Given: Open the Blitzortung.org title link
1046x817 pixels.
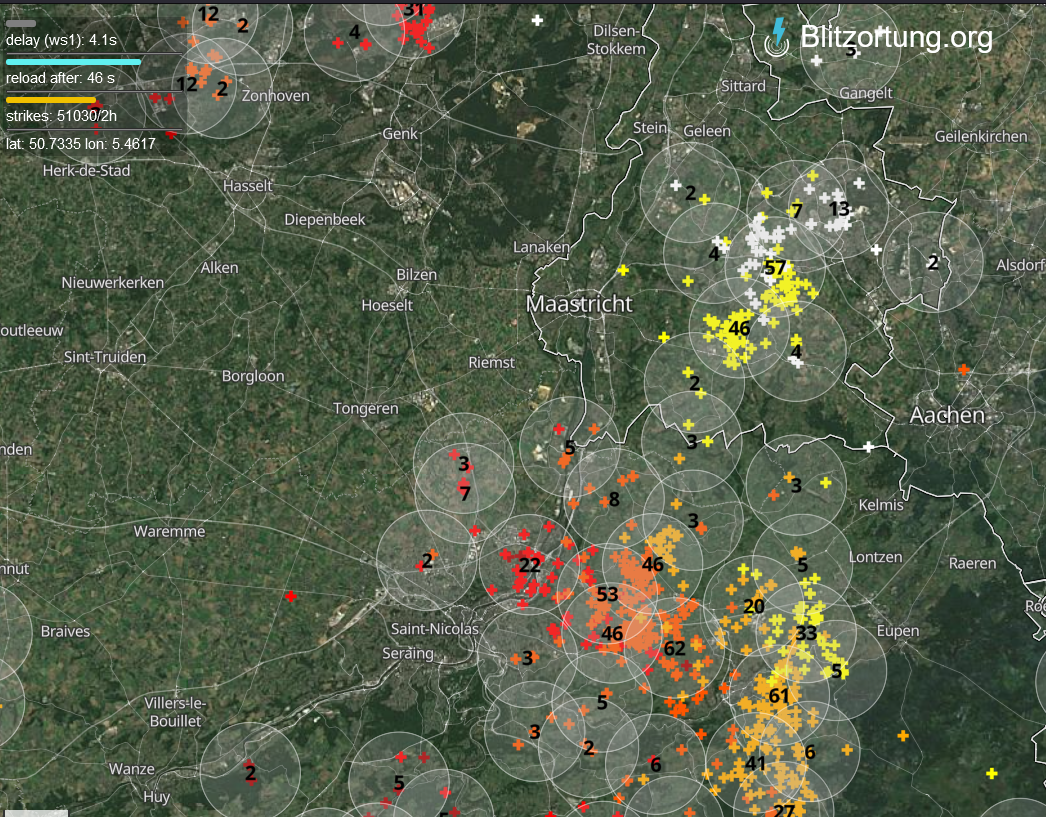Looking at the screenshot, I should coord(896,37).
